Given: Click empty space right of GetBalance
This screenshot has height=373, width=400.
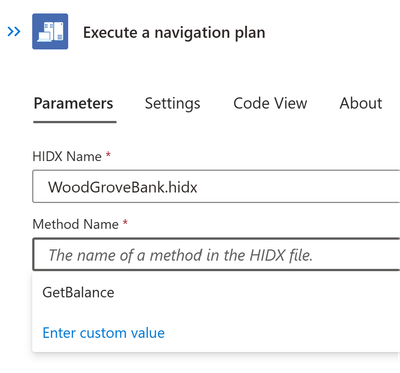Looking at the screenshot, I should [257, 292].
